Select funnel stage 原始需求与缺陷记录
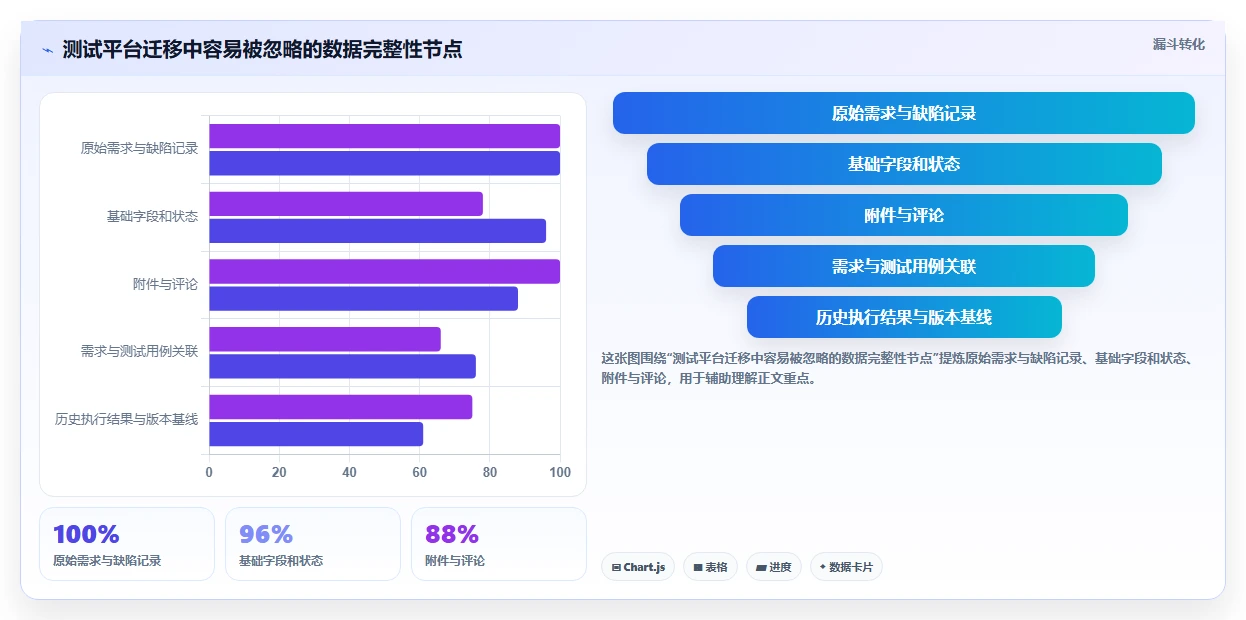This screenshot has height=620, width=1246. pyautogui.click(x=903, y=113)
